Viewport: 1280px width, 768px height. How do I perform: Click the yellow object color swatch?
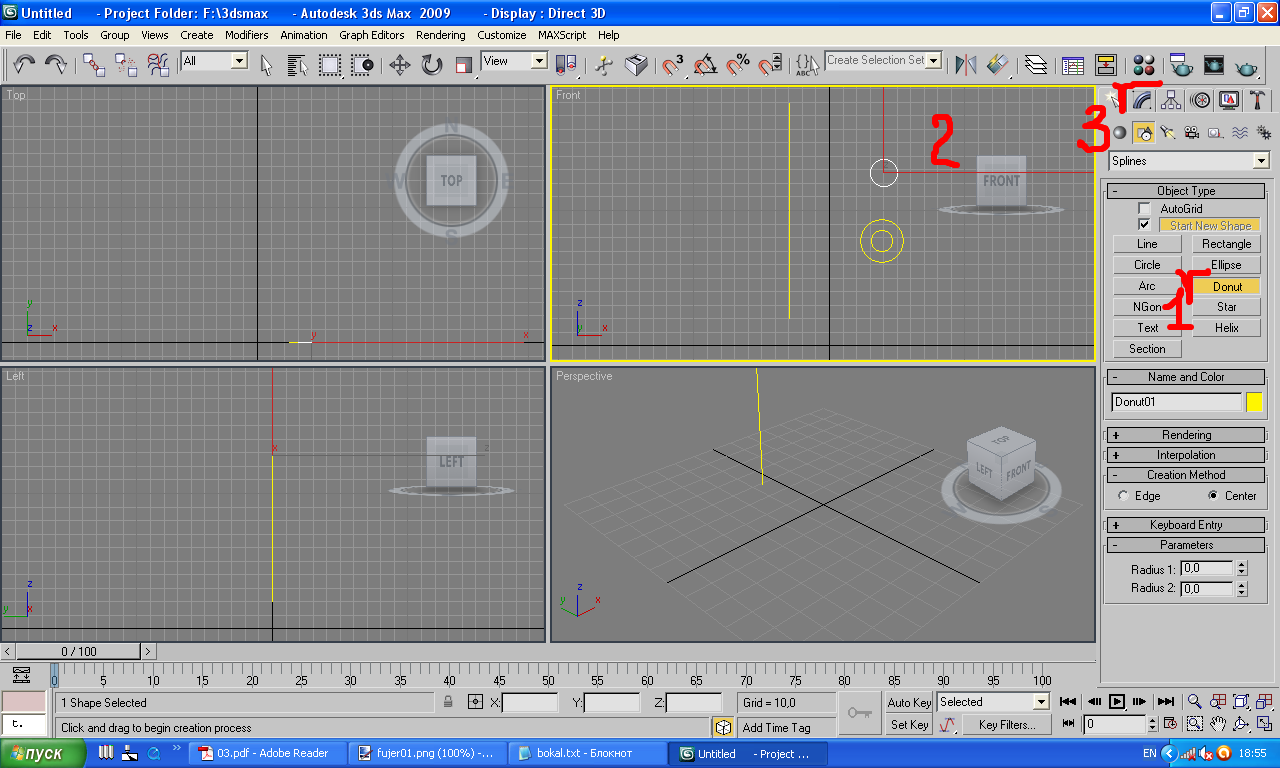click(1254, 402)
